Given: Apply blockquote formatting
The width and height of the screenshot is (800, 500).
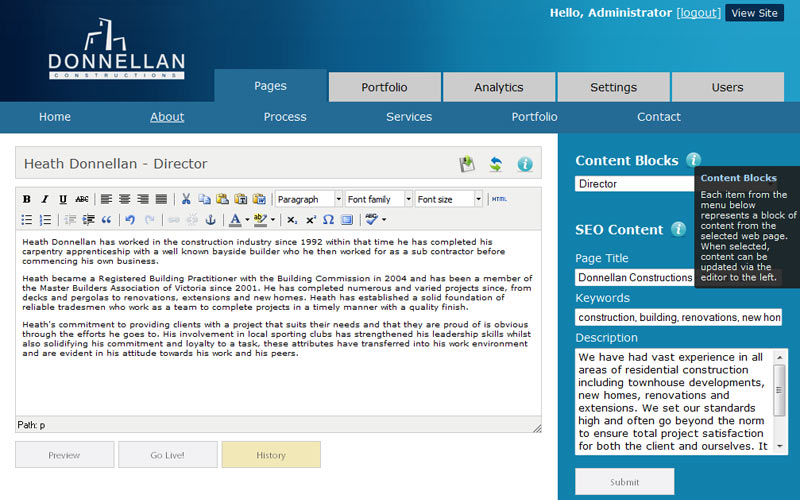Looking at the screenshot, I should click(x=106, y=220).
